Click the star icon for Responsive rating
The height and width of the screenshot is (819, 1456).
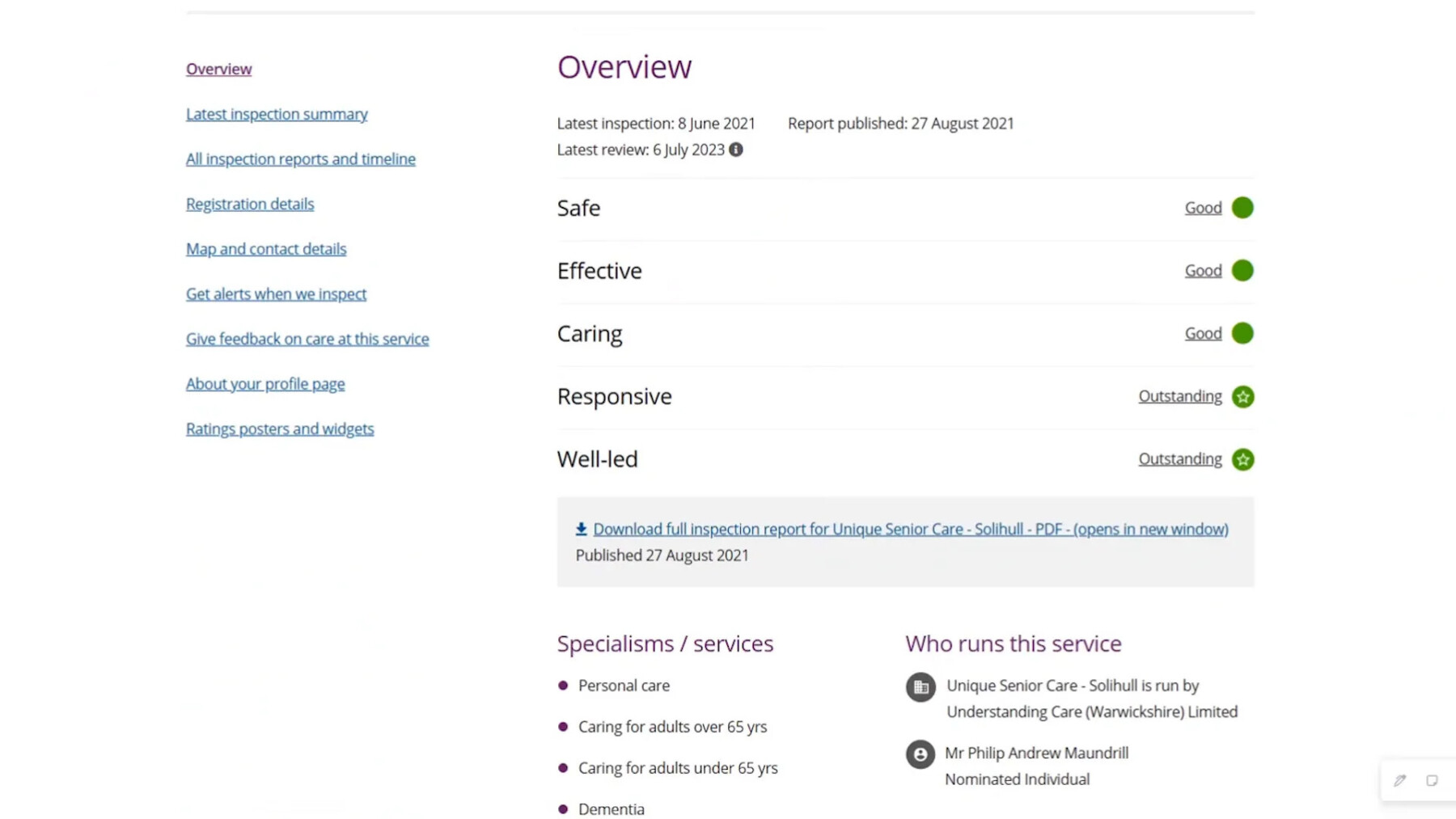(x=1242, y=396)
